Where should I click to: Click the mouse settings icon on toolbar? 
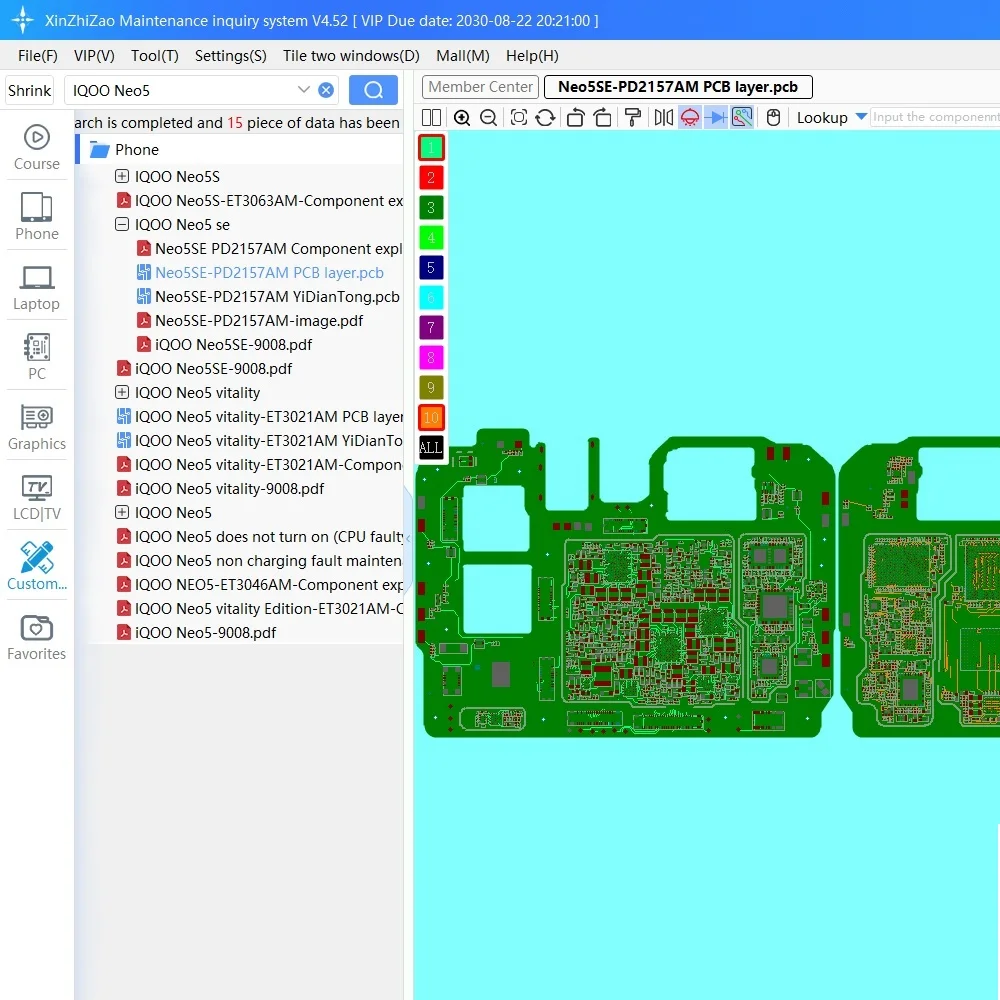click(773, 117)
